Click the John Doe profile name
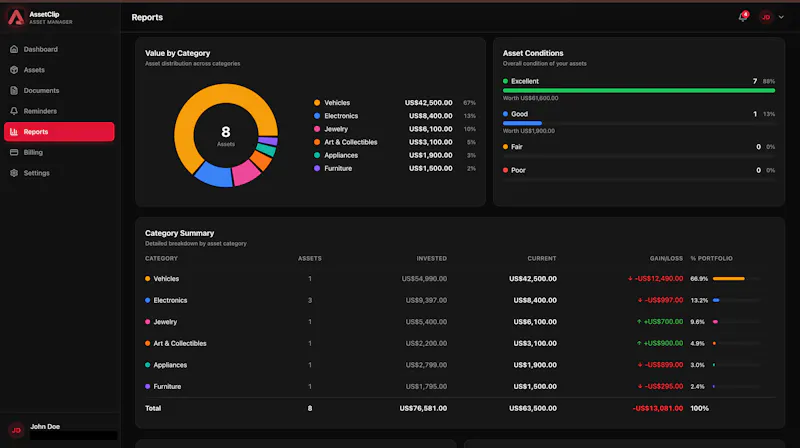Viewport: 800px width, 448px height. (45, 427)
